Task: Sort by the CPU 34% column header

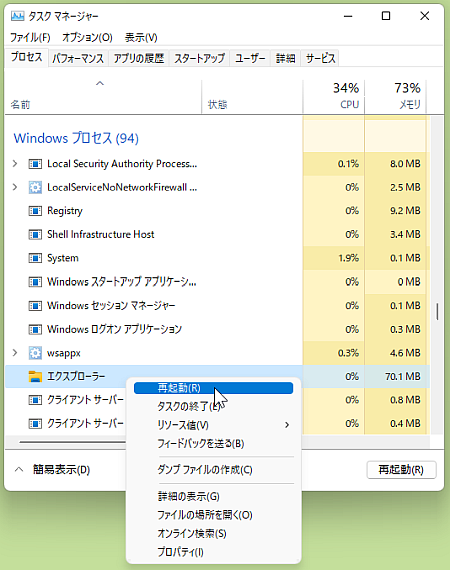Action: pos(334,96)
